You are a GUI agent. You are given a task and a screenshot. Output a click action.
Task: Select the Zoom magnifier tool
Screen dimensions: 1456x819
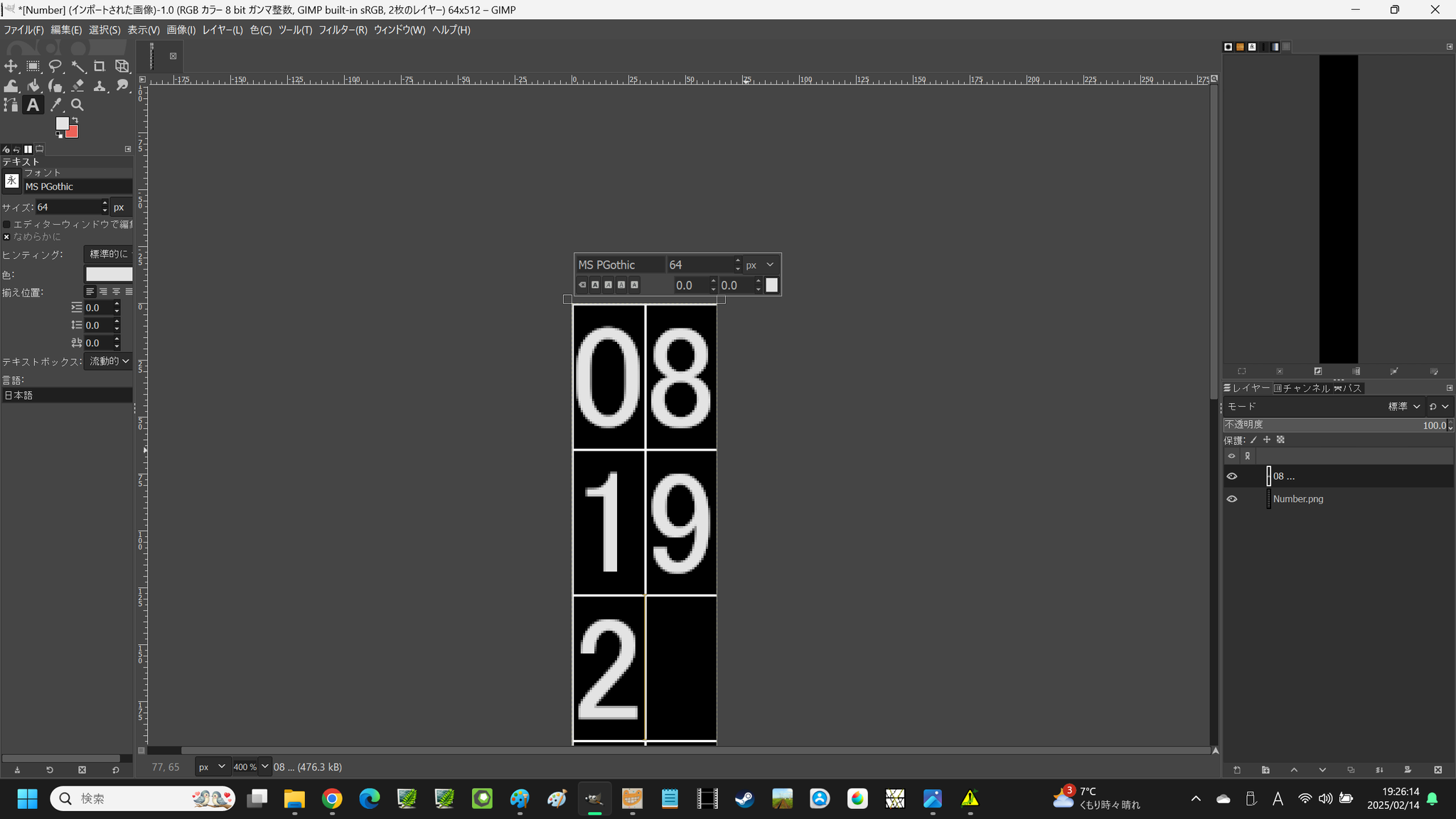click(x=77, y=105)
